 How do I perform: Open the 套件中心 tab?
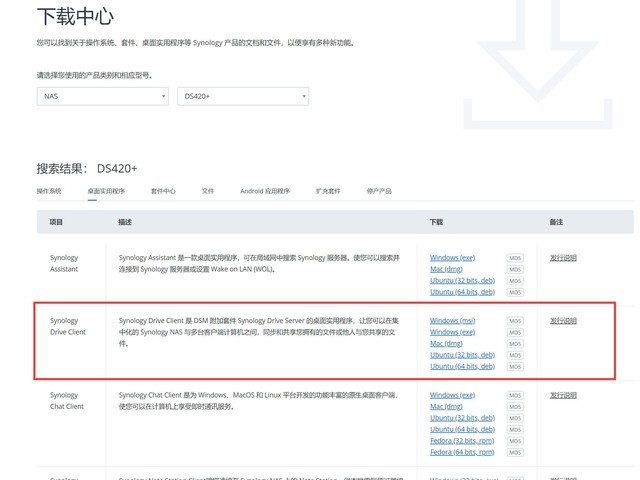point(163,191)
